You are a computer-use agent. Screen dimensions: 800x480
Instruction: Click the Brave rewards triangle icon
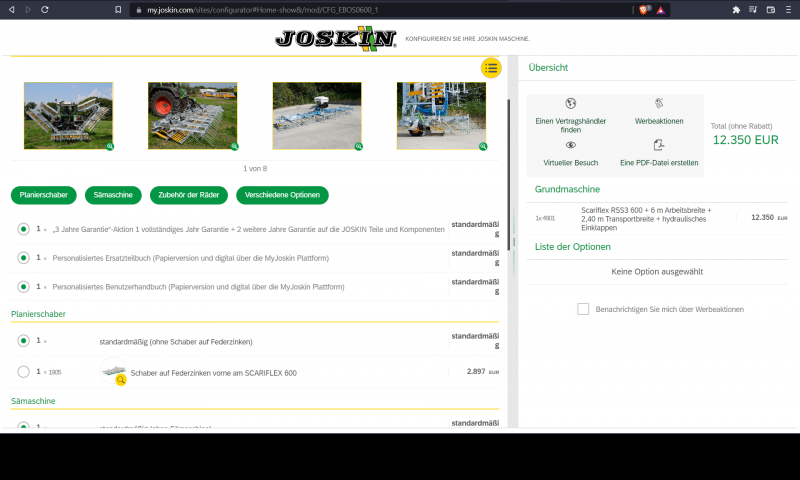661,10
